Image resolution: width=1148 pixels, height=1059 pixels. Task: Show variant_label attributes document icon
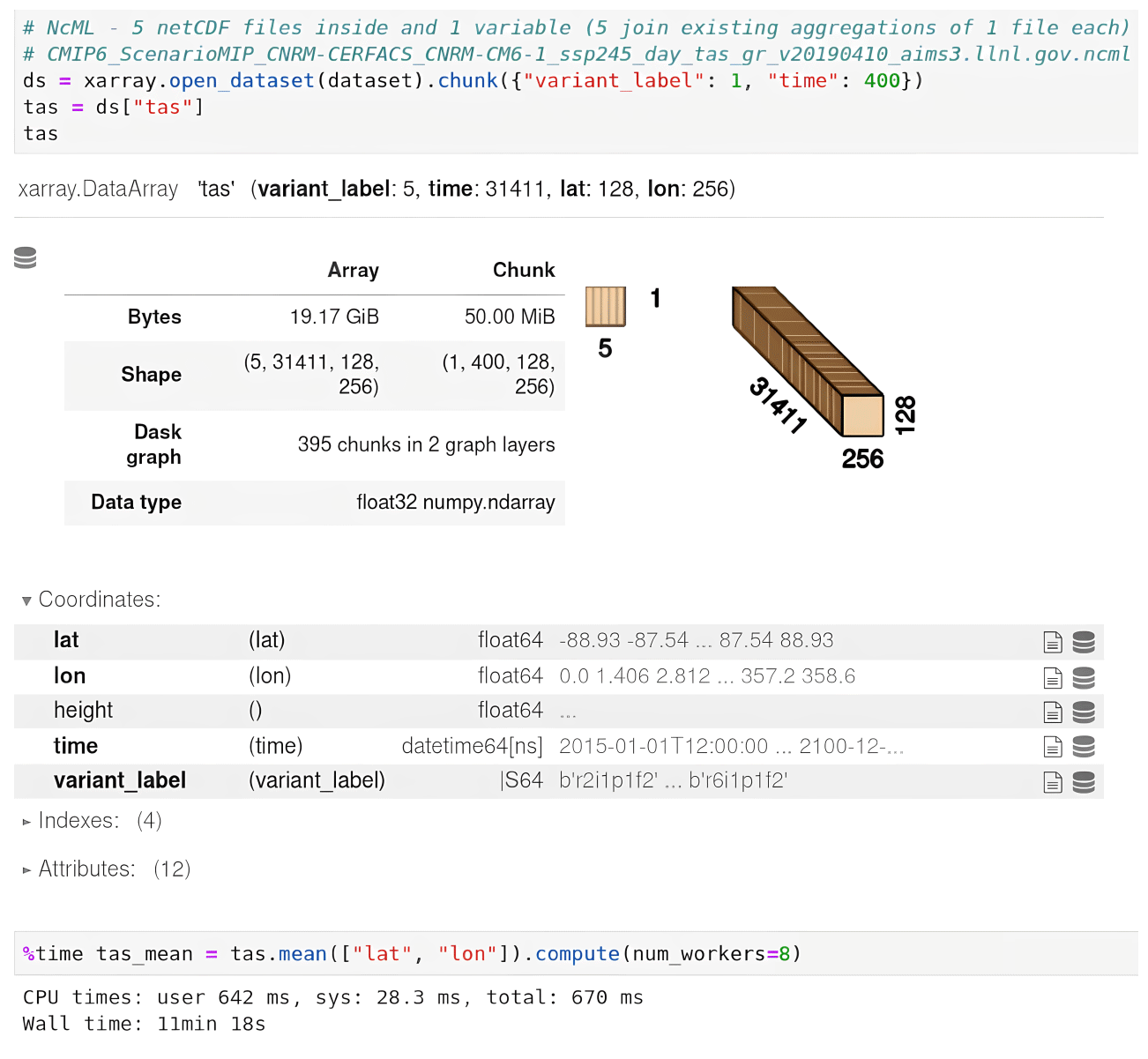[x=1052, y=782]
